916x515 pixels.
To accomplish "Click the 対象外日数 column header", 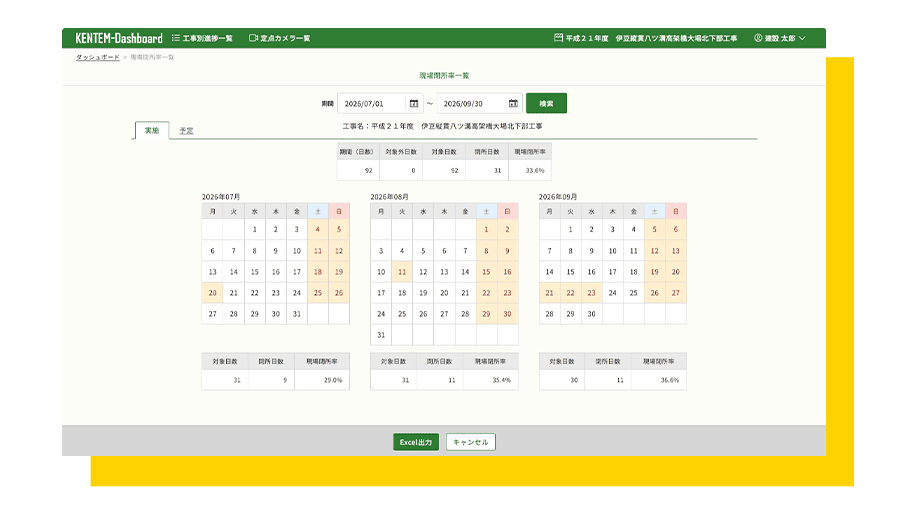I will (x=401, y=152).
